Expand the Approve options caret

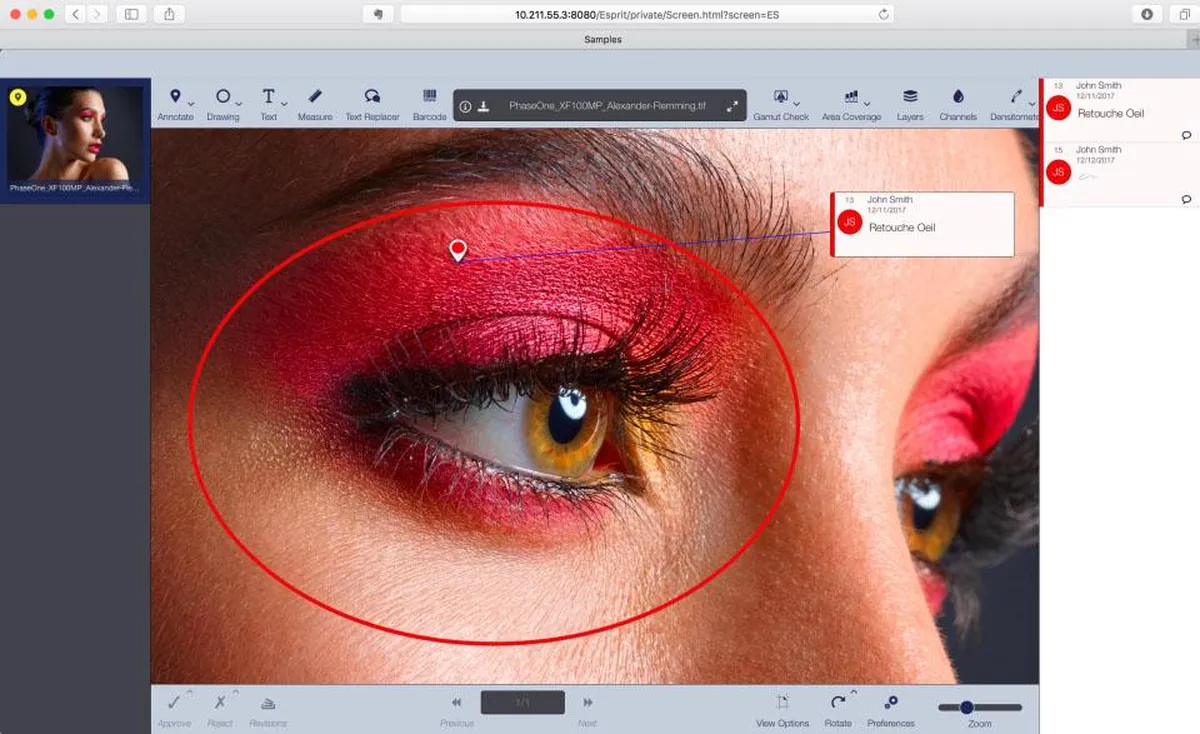189,692
